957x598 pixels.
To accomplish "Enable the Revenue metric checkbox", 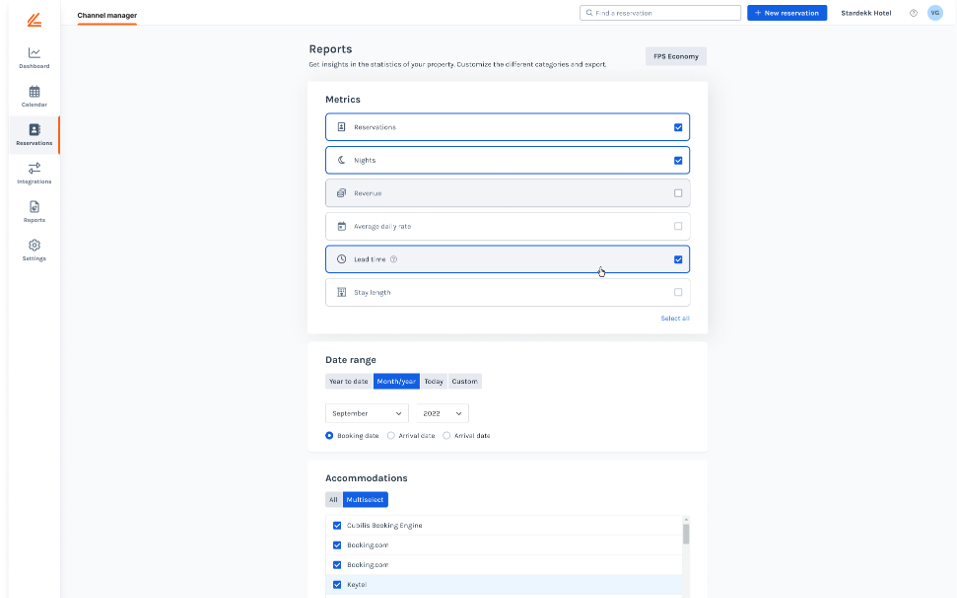I will coord(678,193).
